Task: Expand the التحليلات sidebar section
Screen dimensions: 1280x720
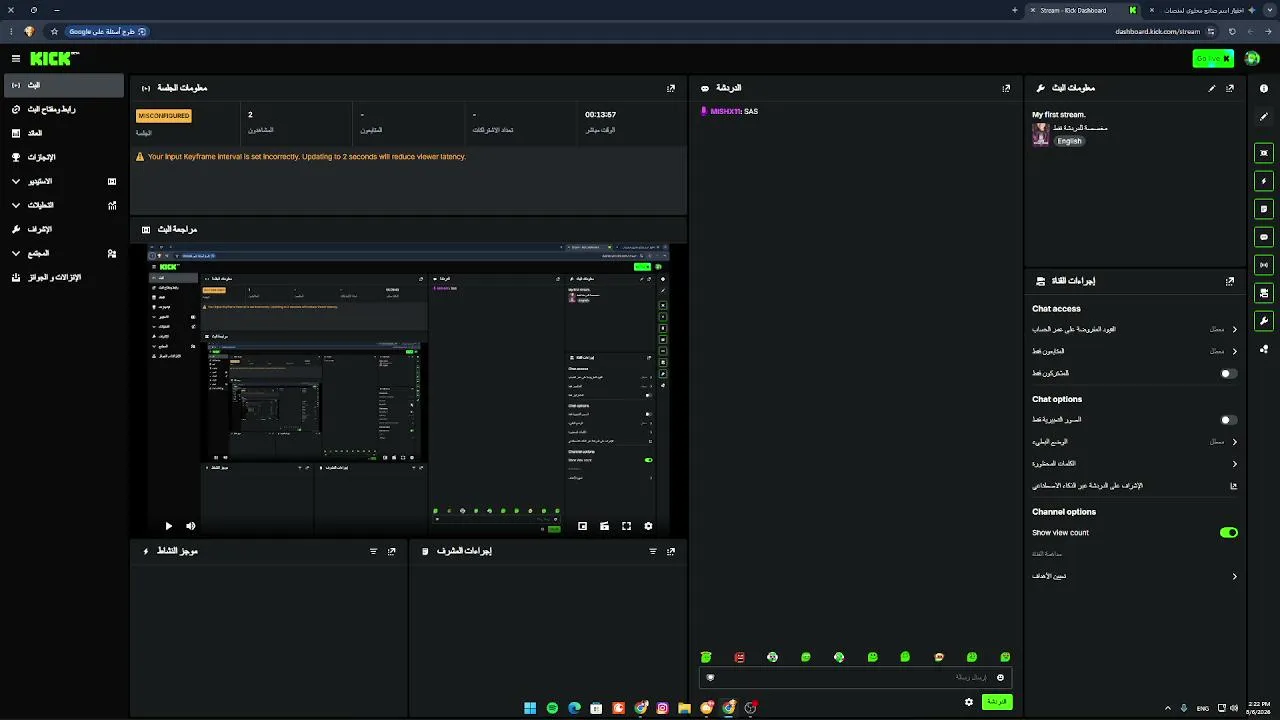Action: [64, 205]
